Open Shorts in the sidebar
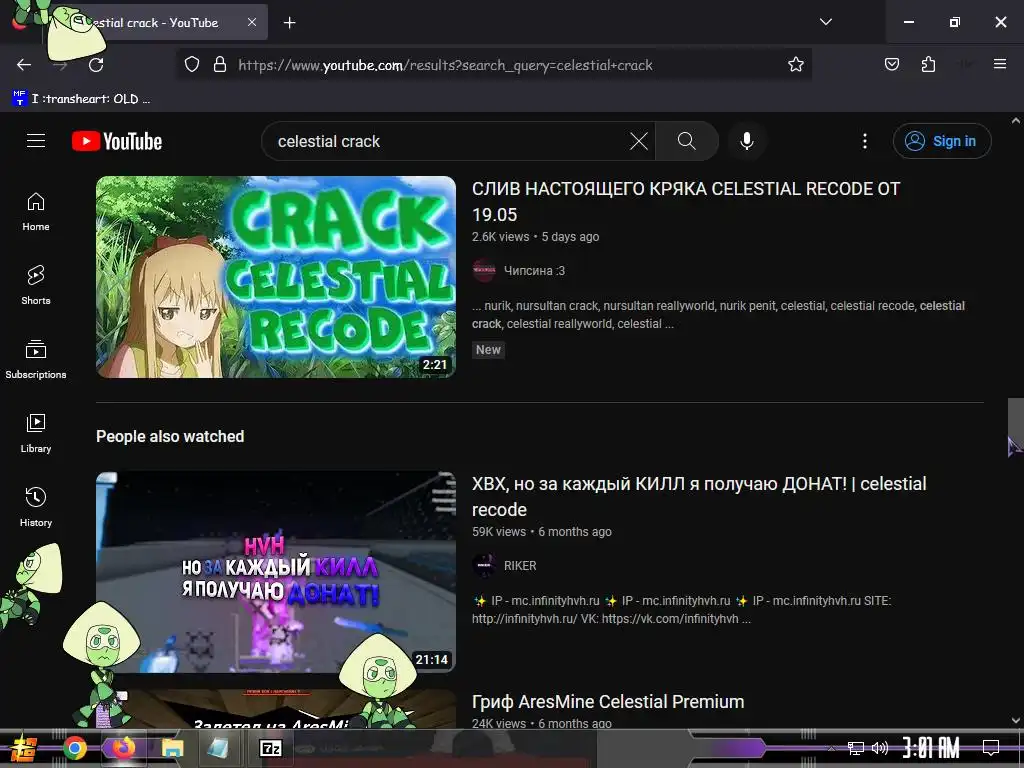 [x=36, y=285]
